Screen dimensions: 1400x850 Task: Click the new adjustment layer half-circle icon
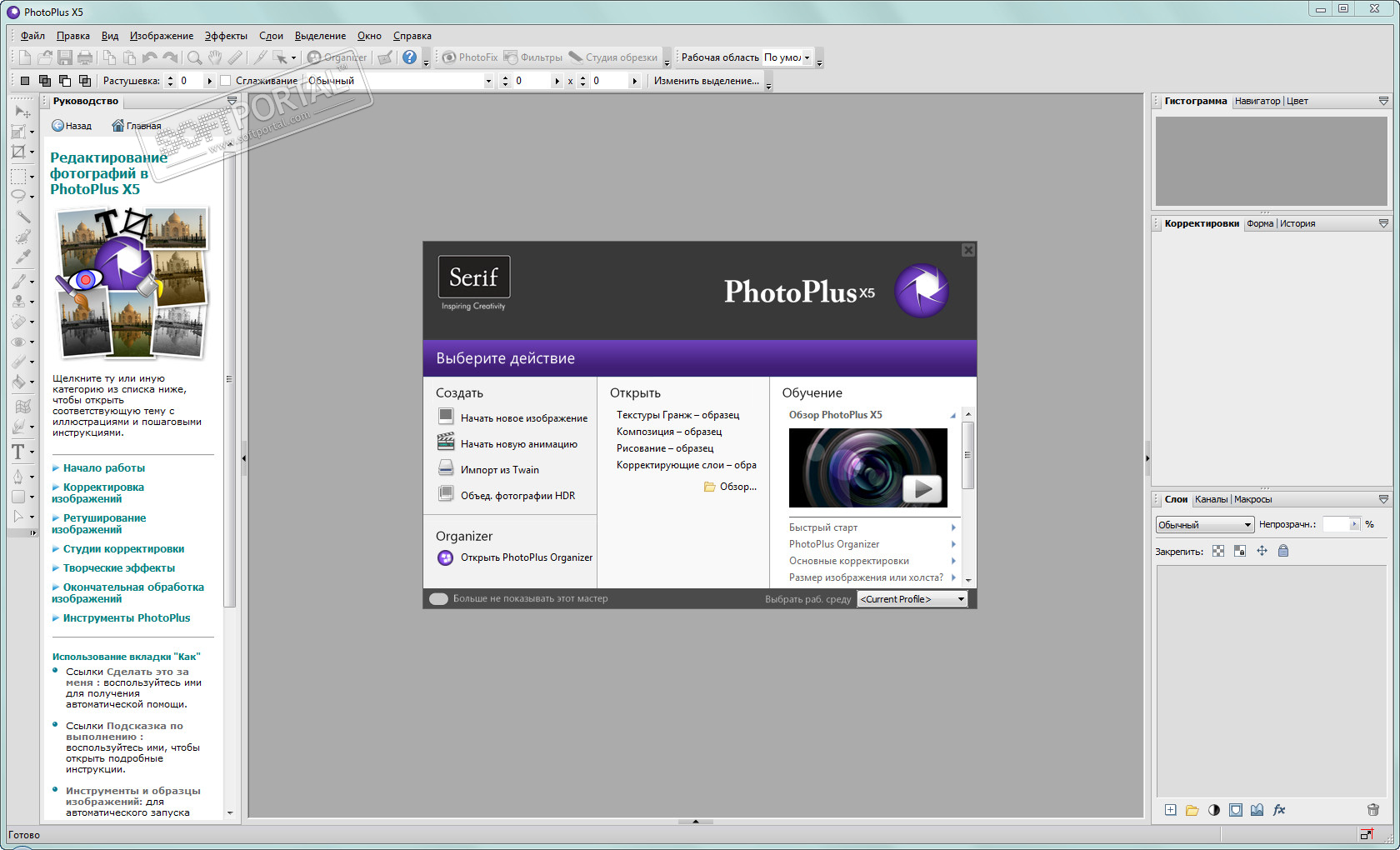point(1214,810)
